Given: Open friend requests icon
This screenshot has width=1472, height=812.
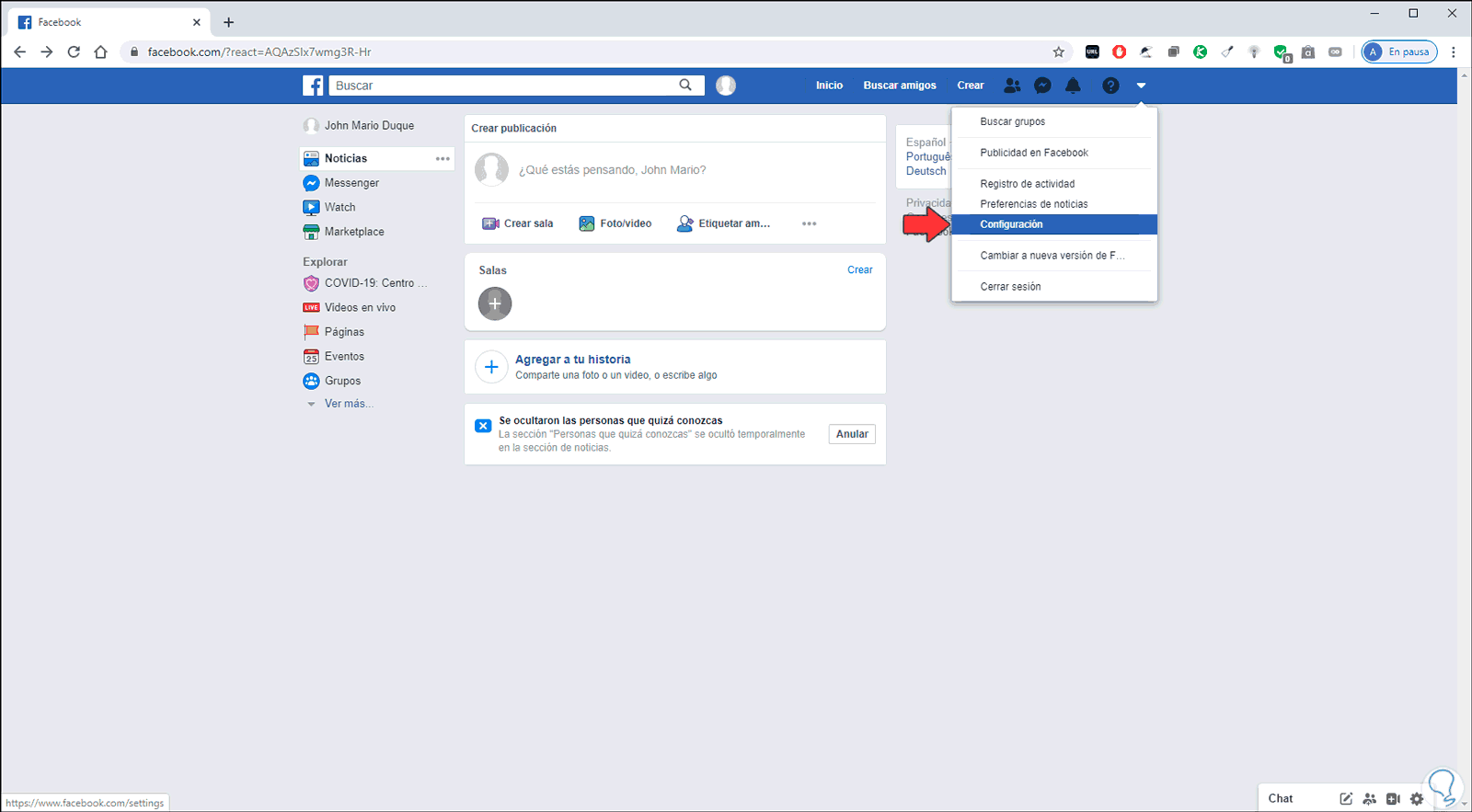Looking at the screenshot, I should (x=1012, y=86).
